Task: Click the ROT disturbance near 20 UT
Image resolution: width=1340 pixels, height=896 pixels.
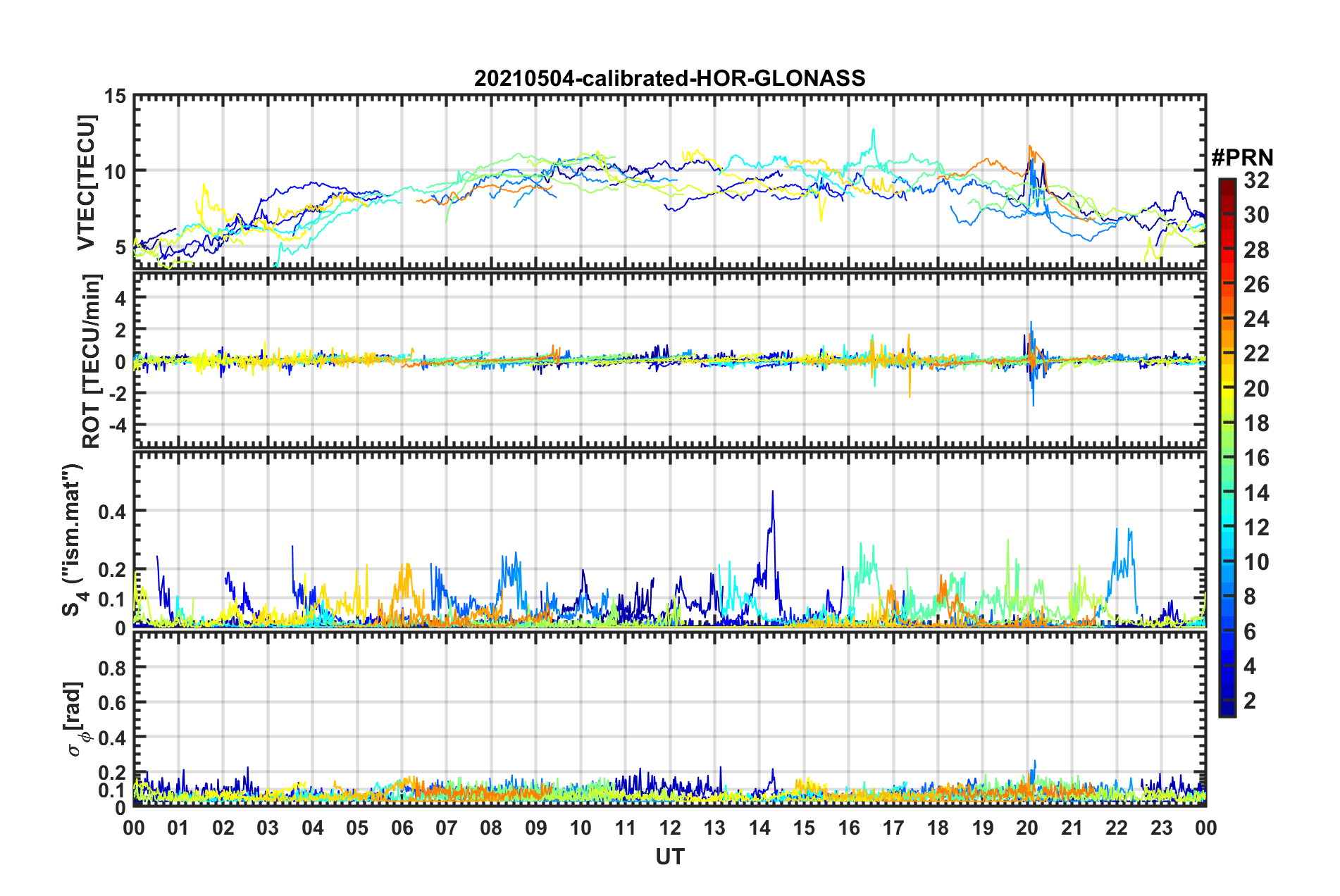Action: click(x=1032, y=363)
